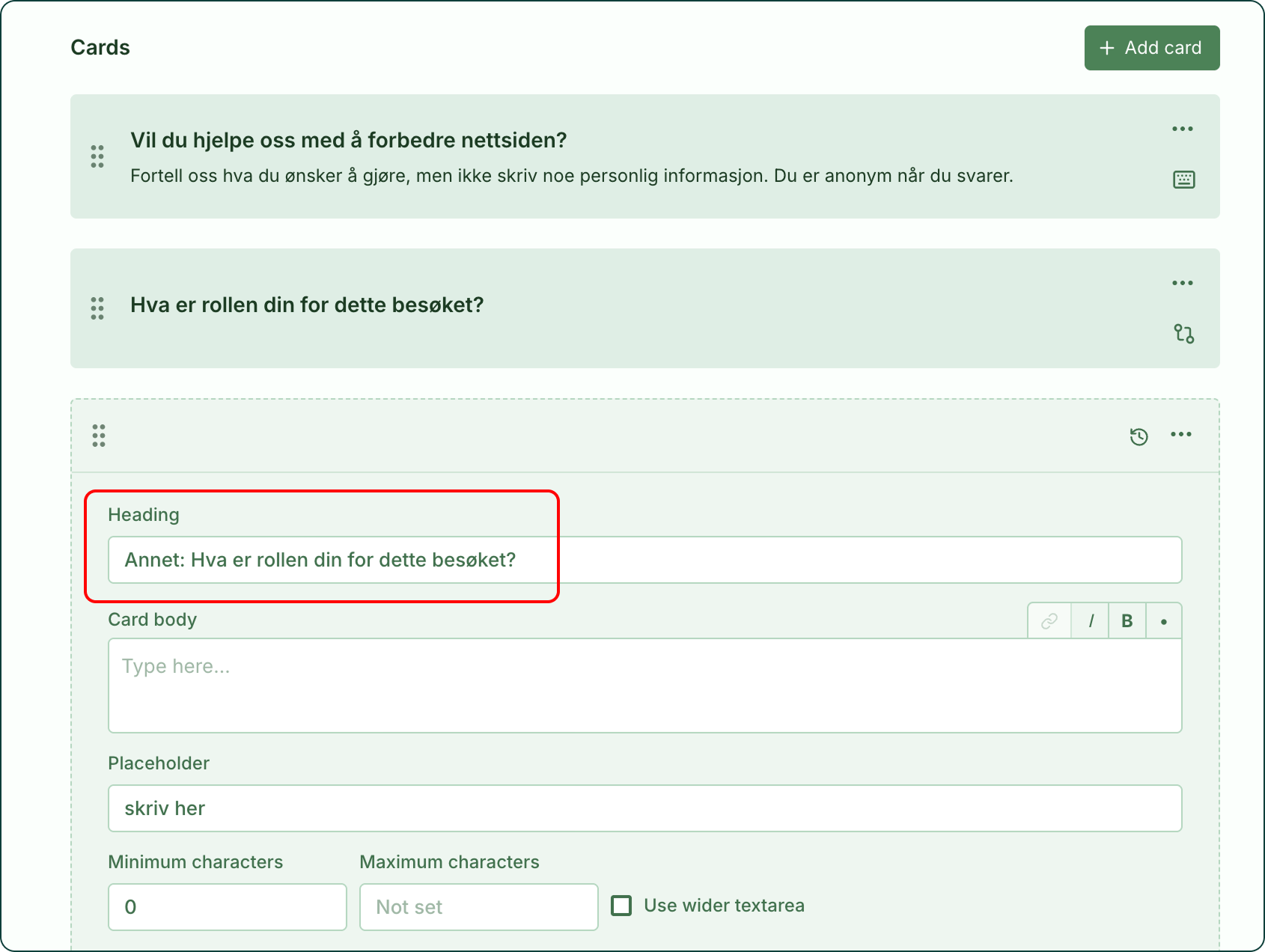Viewport: 1265px width, 952px height.
Task: Add bullet list in Card body
Action: pyautogui.click(x=1164, y=621)
